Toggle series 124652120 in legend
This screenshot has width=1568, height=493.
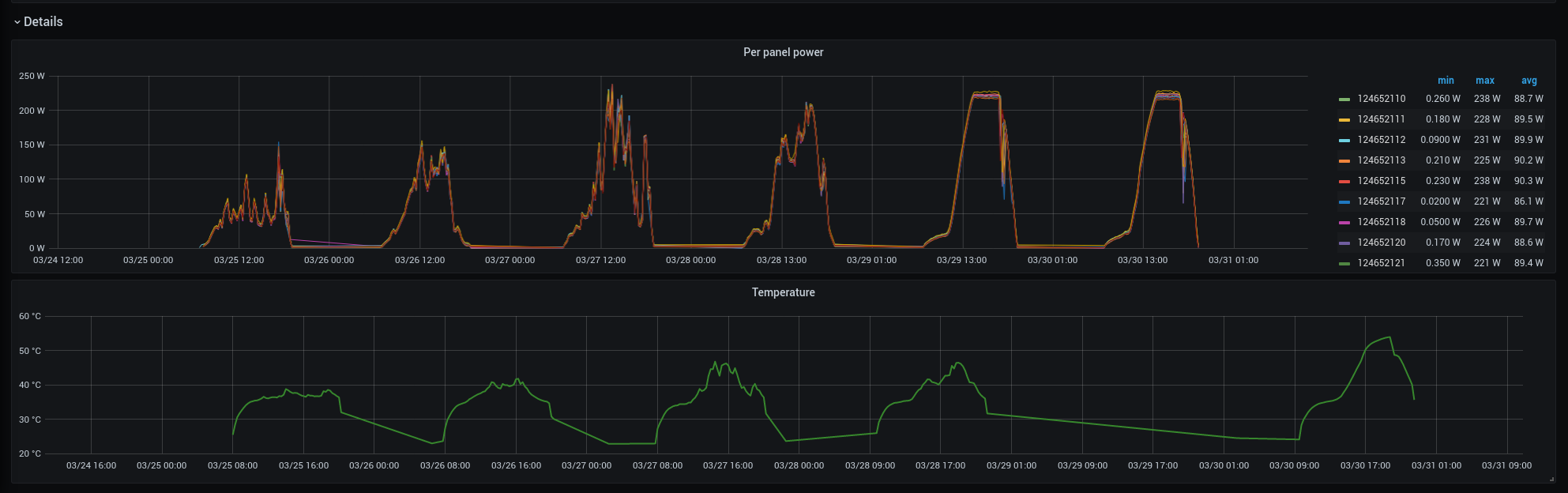[1382, 243]
